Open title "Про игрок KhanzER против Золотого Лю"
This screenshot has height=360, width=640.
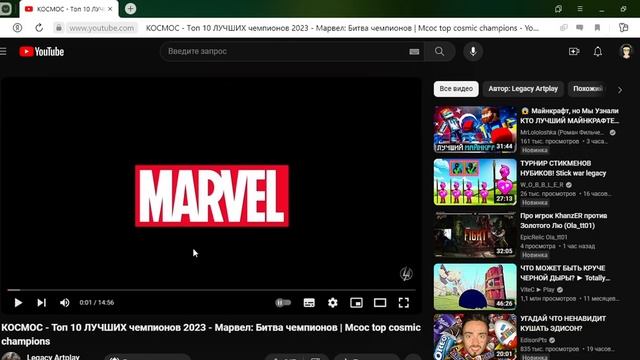tap(563, 220)
